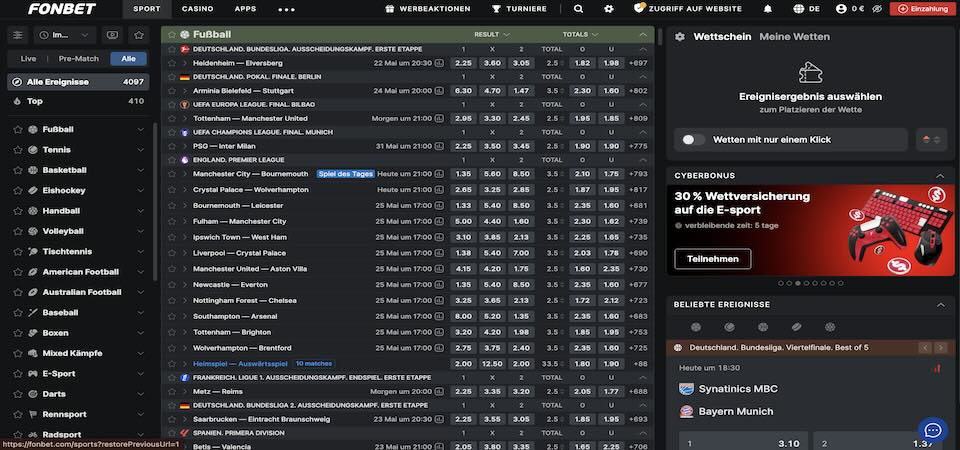Expand the Volleyball sidebar category
The image size is (960, 450).
[x=140, y=231]
